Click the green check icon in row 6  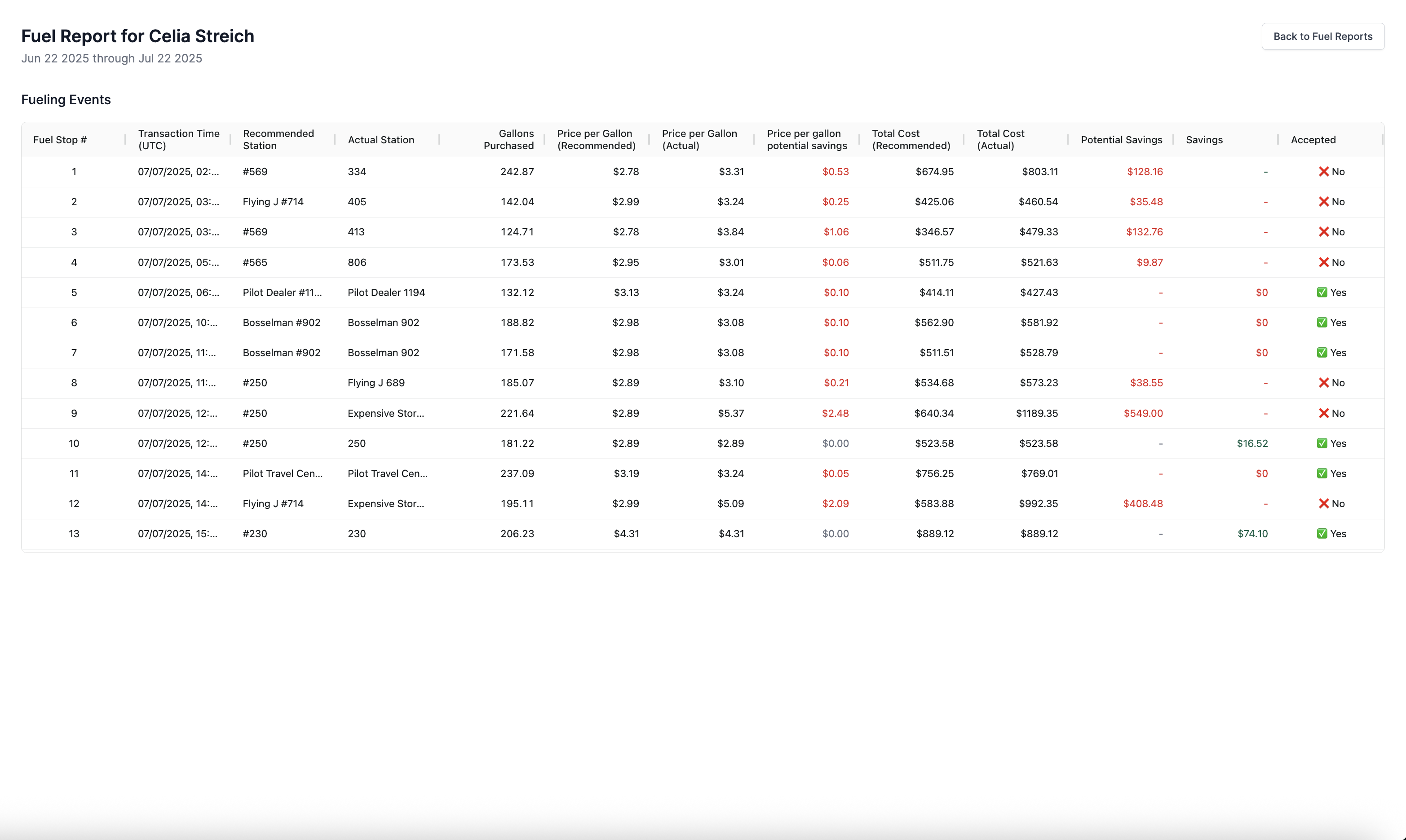1322,323
